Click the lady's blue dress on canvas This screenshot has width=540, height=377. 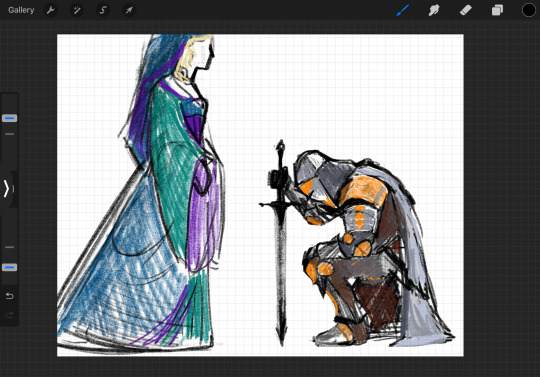point(127,275)
